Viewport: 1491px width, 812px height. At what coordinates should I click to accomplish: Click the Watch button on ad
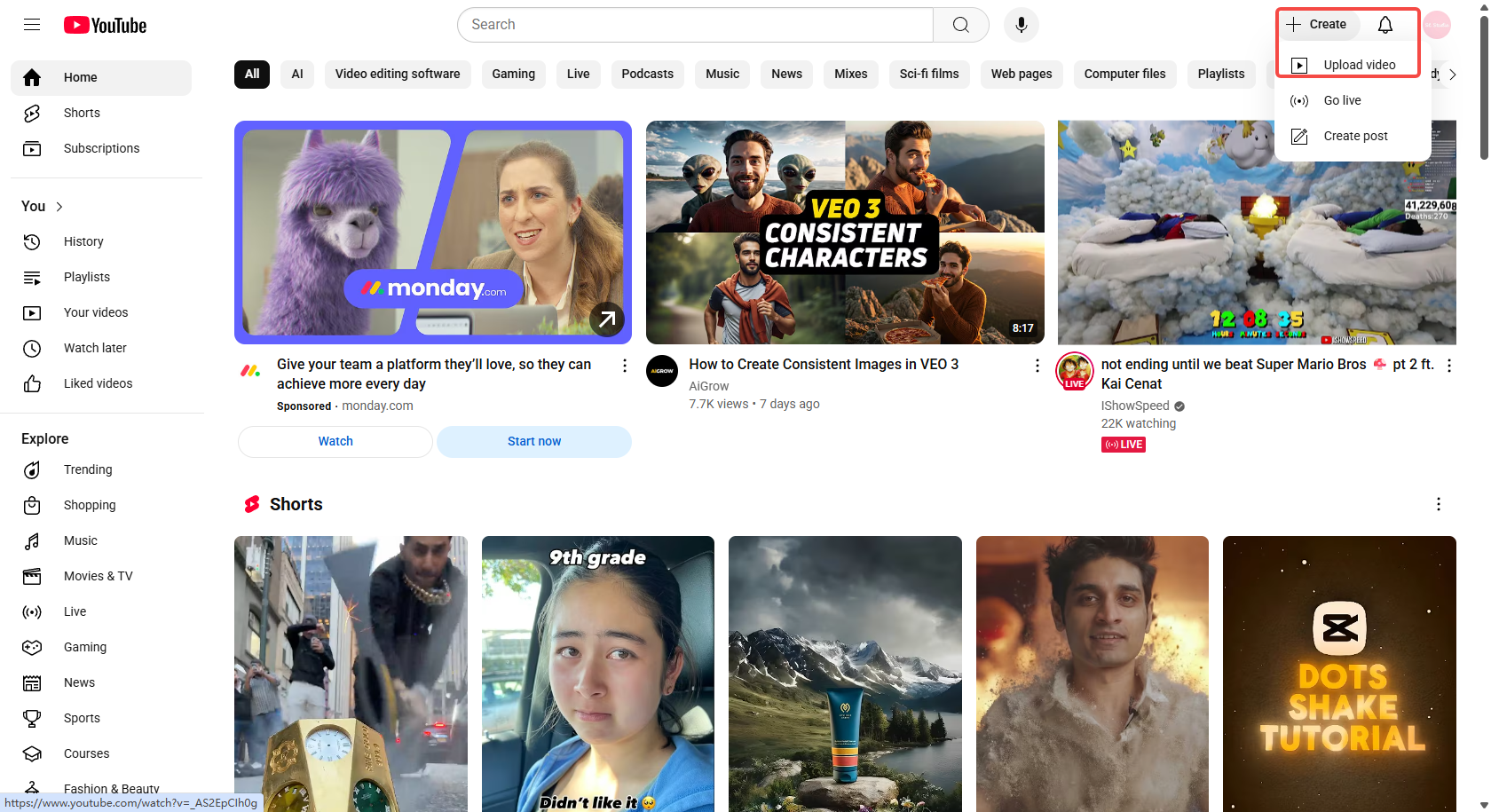(335, 441)
